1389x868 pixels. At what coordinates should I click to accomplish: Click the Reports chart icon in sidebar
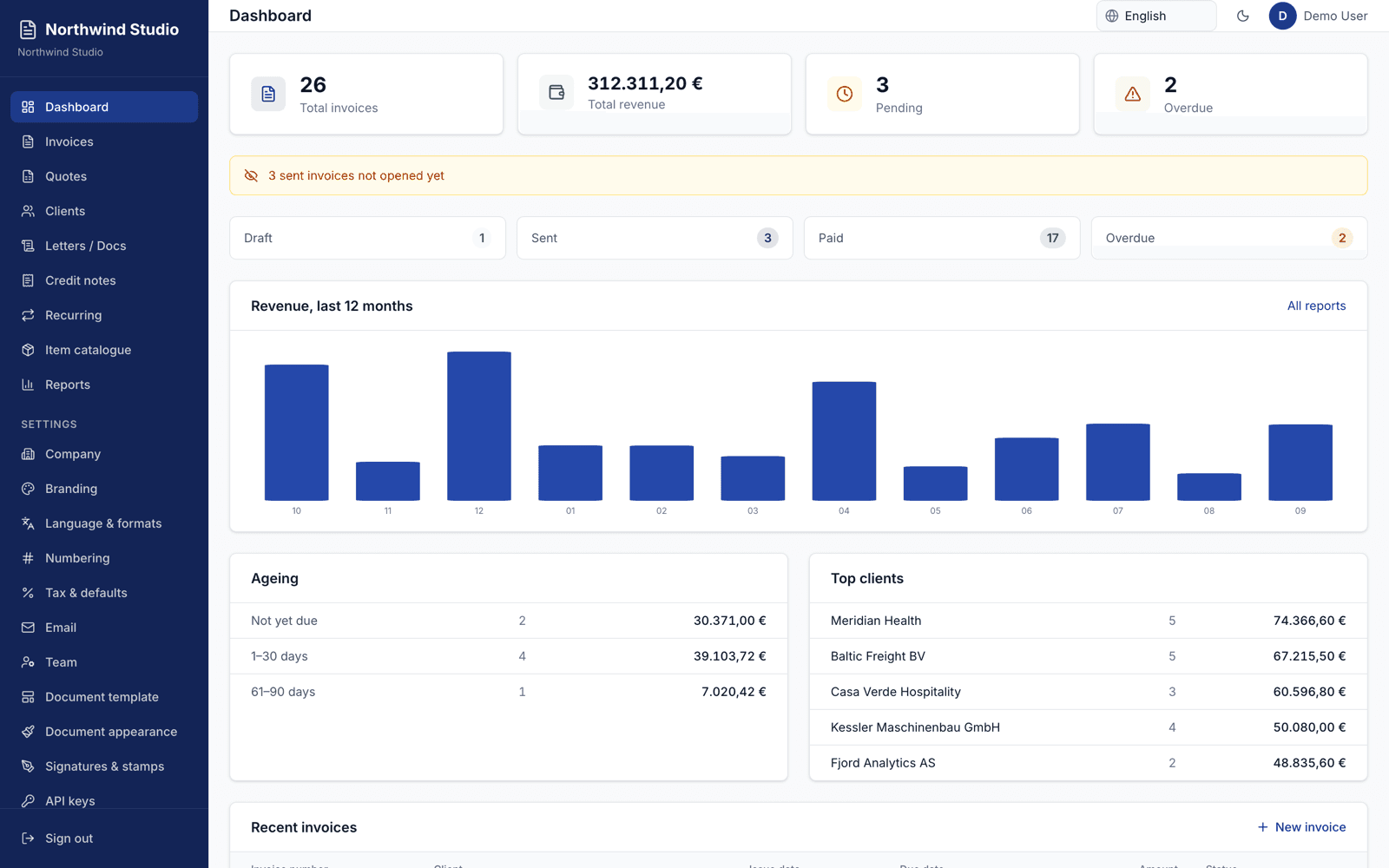click(28, 385)
